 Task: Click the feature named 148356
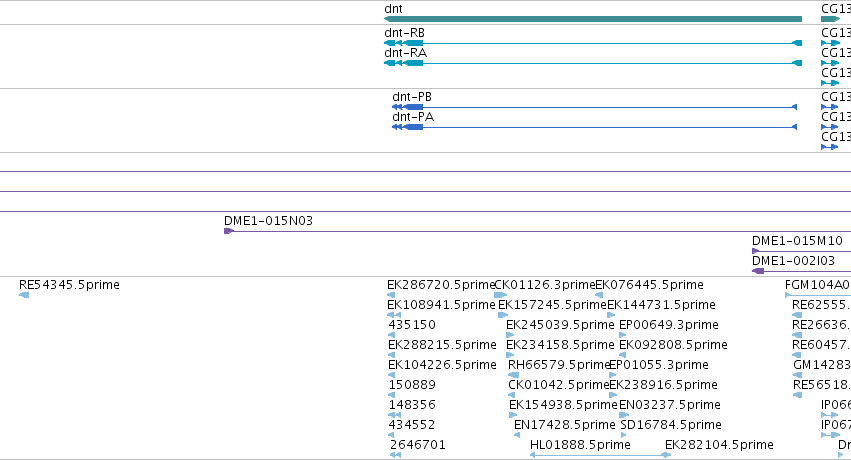(x=412, y=405)
